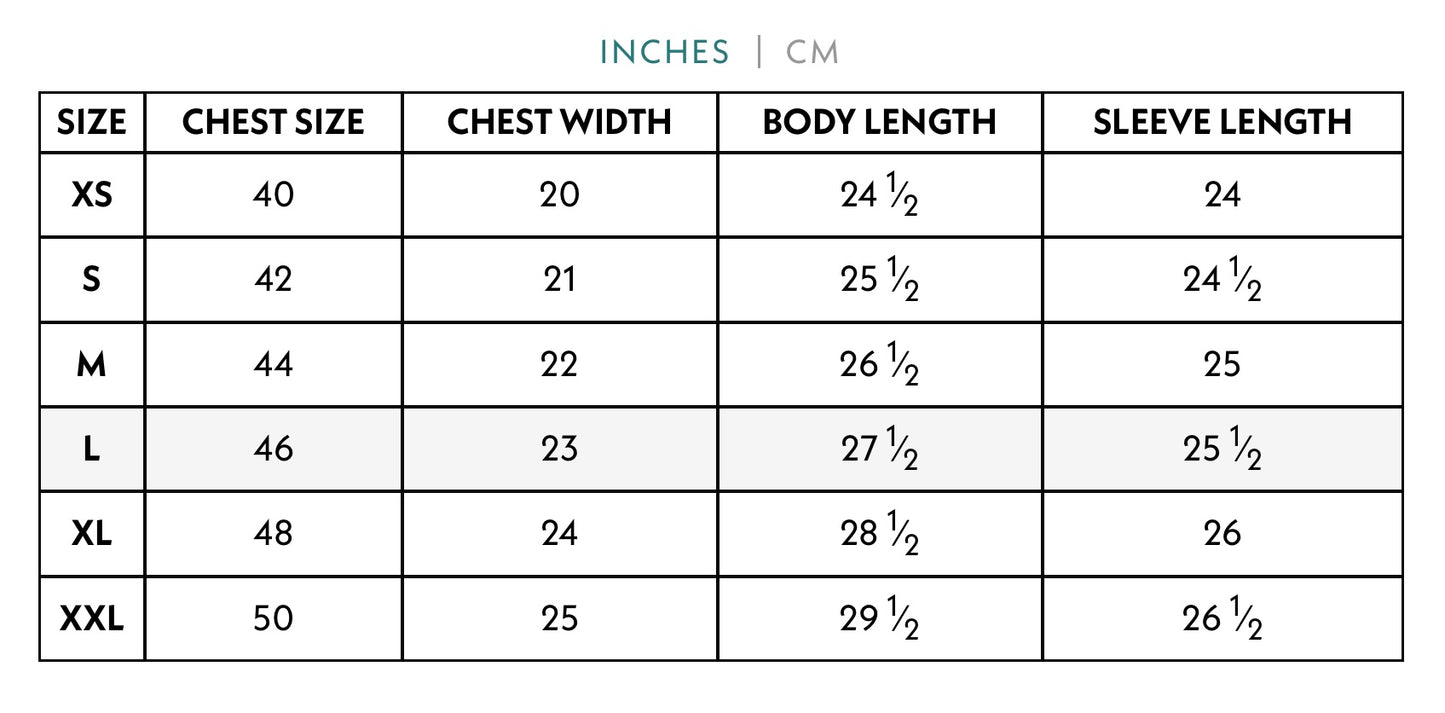Click chest size value 40 for XS
The width and height of the screenshot is (1445, 713).
[273, 195]
